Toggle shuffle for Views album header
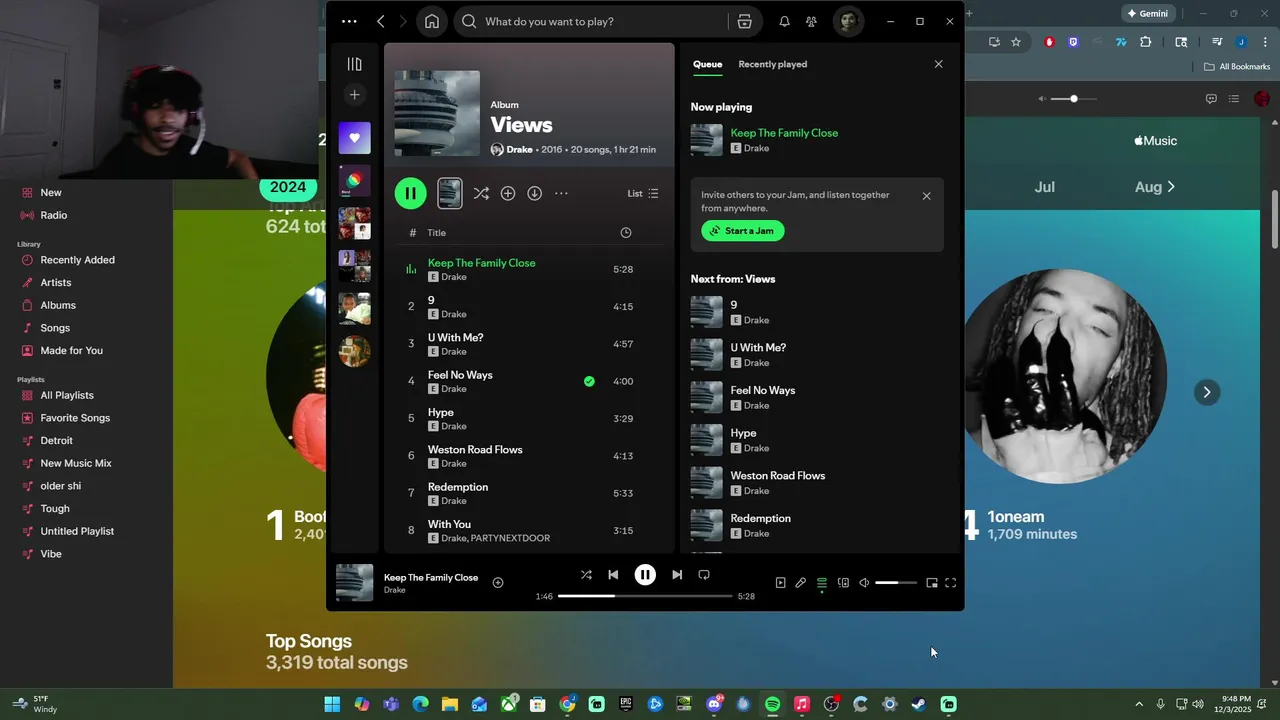The width and height of the screenshot is (1280, 720). point(481,193)
